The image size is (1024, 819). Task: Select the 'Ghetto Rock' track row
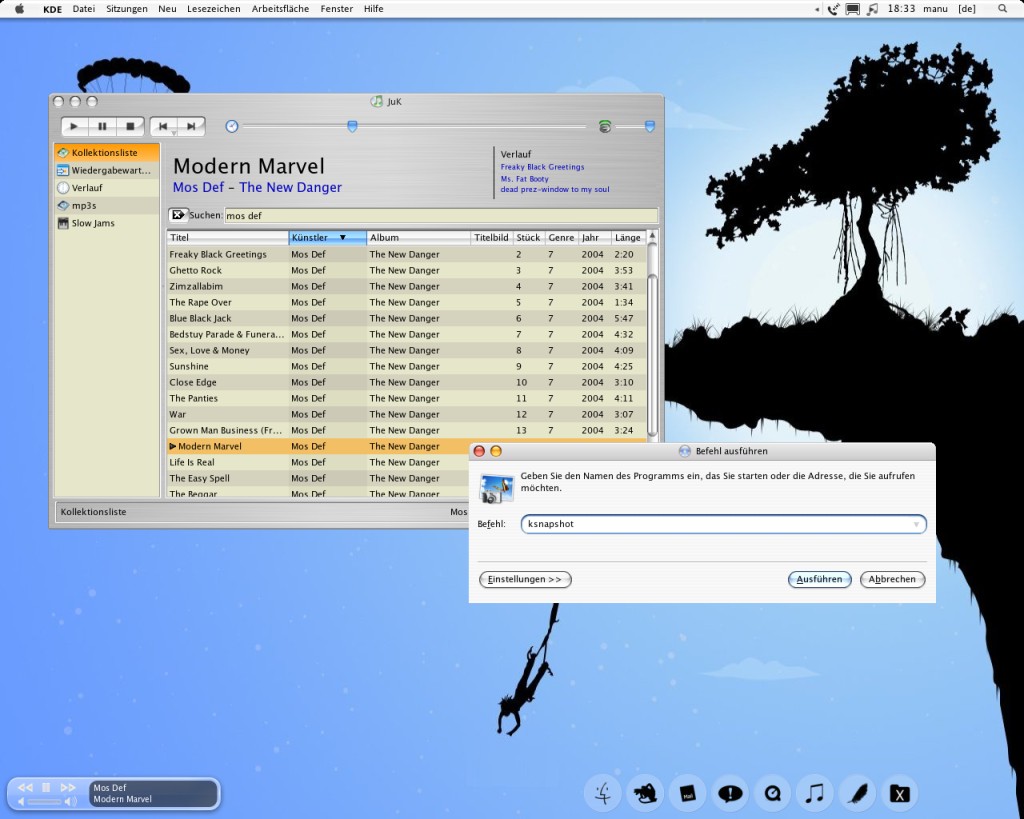(406, 270)
